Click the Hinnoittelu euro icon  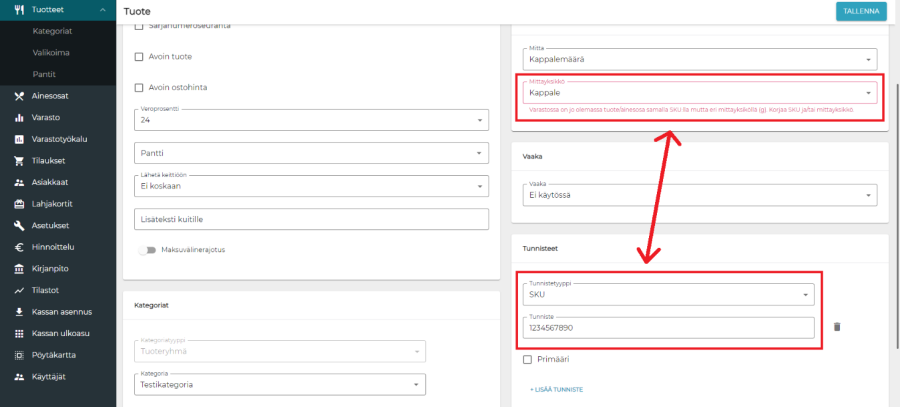[x=19, y=247]
